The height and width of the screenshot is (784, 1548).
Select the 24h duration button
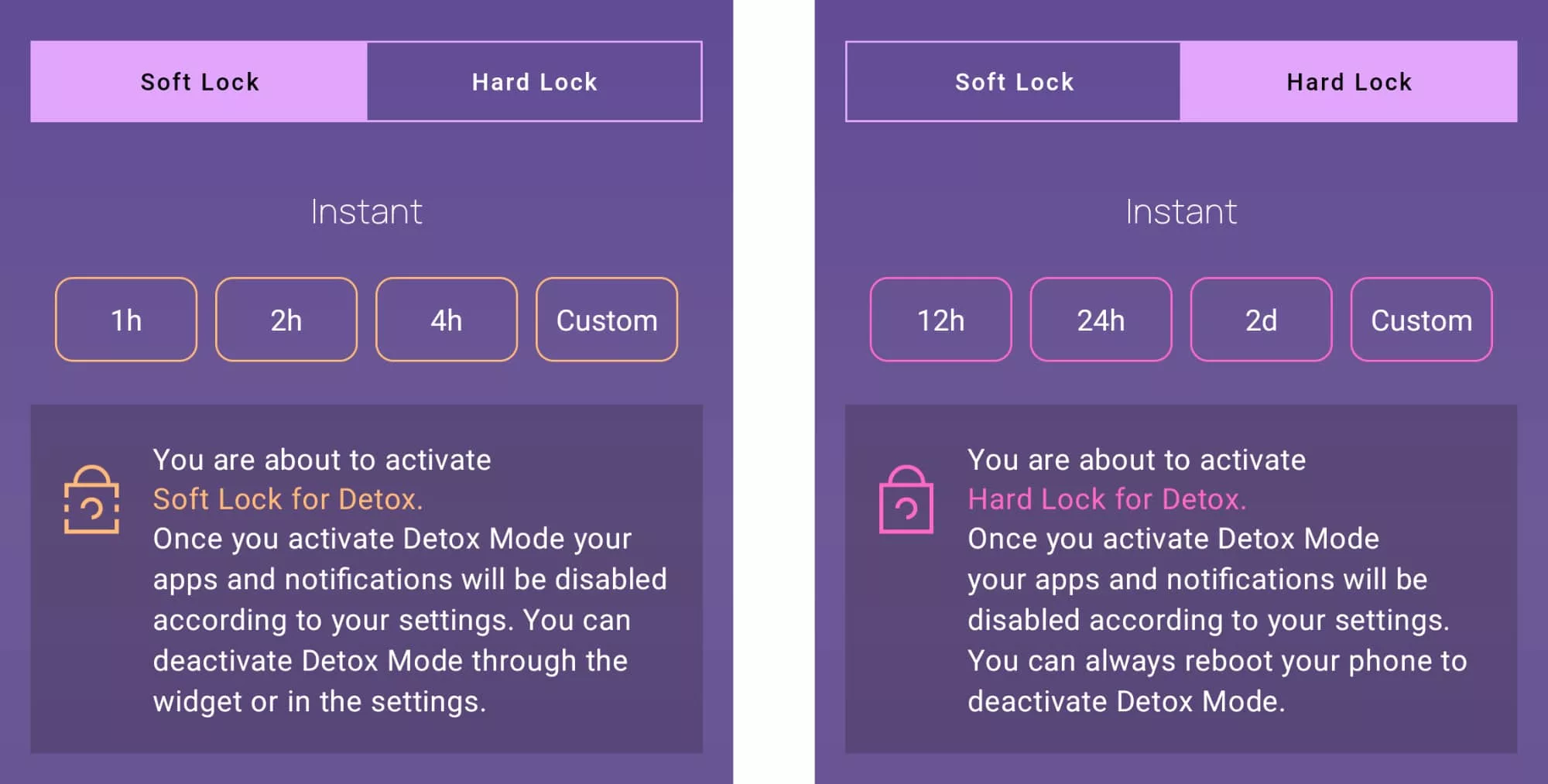(x=1101, y=320)
